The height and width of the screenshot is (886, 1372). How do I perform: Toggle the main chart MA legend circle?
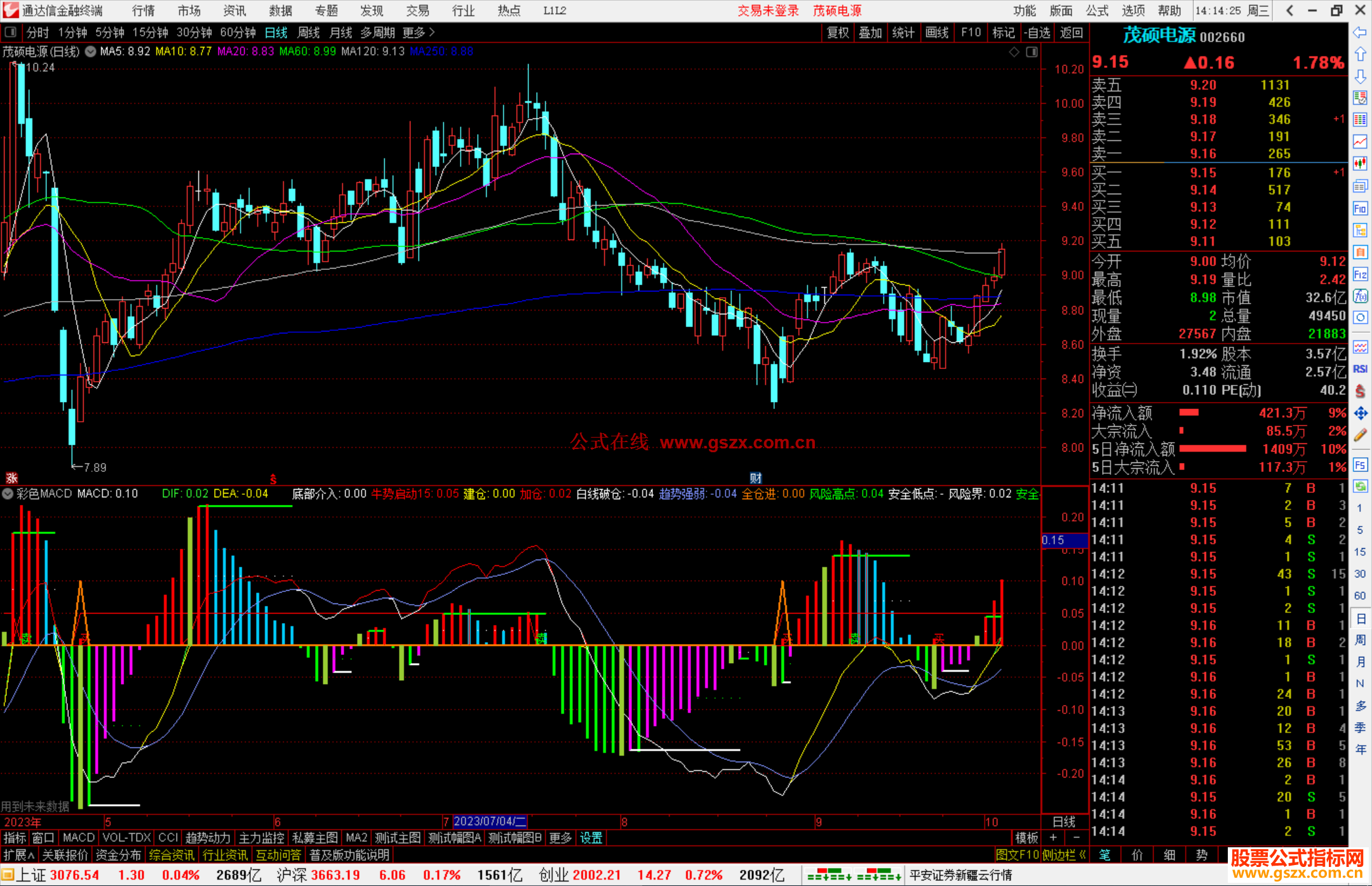(x=91, y=51)
